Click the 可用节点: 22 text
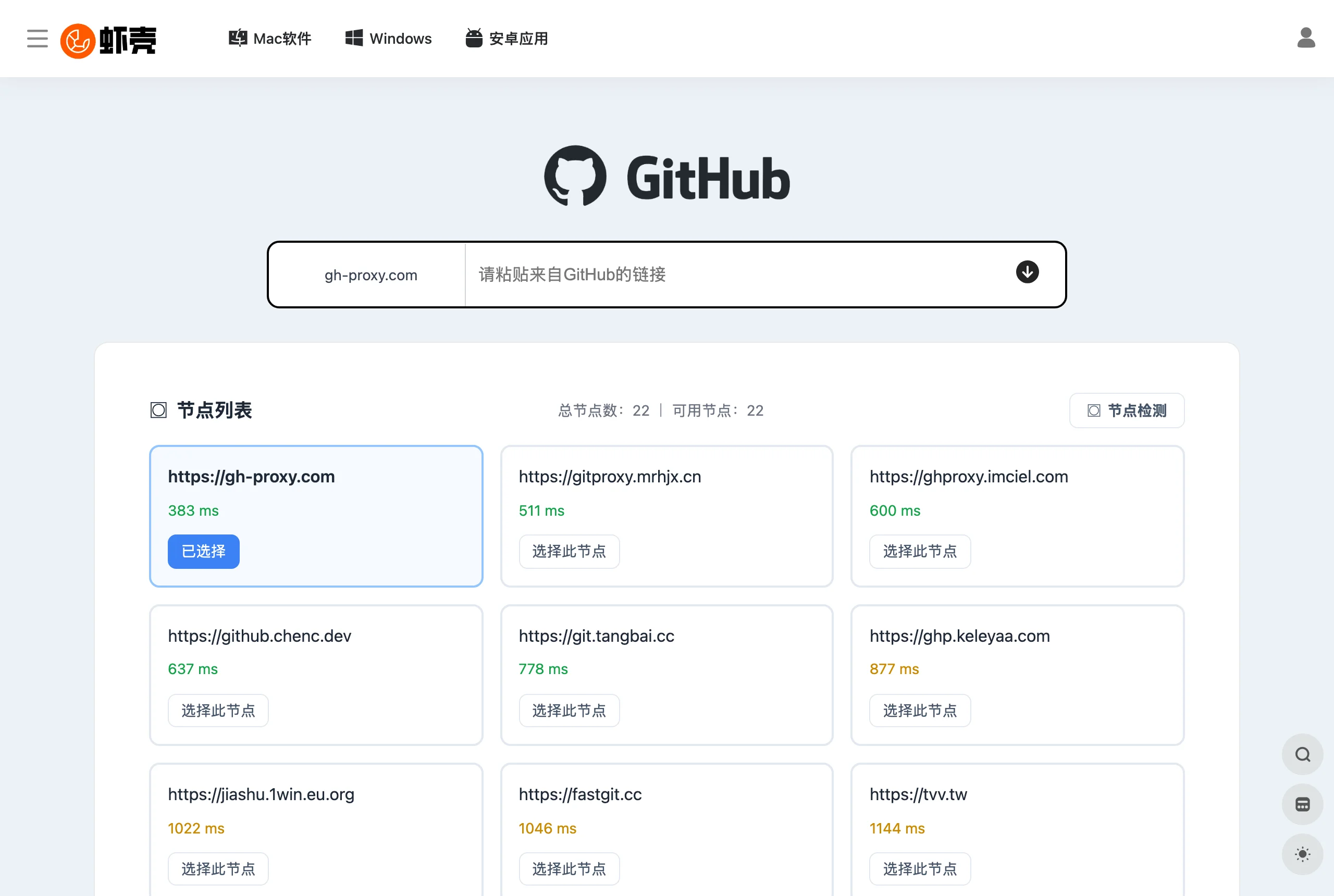Image resolution: width=1334 pixels, height=896 pixels. (x=718, y=410)
